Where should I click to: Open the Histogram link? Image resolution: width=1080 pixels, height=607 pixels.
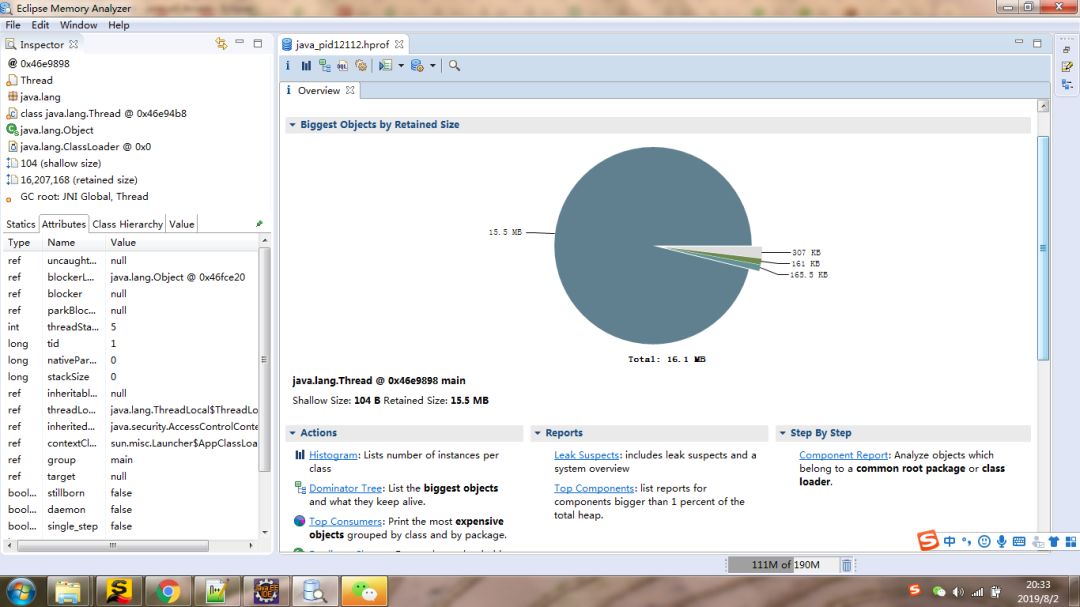(x=333, y=455)
